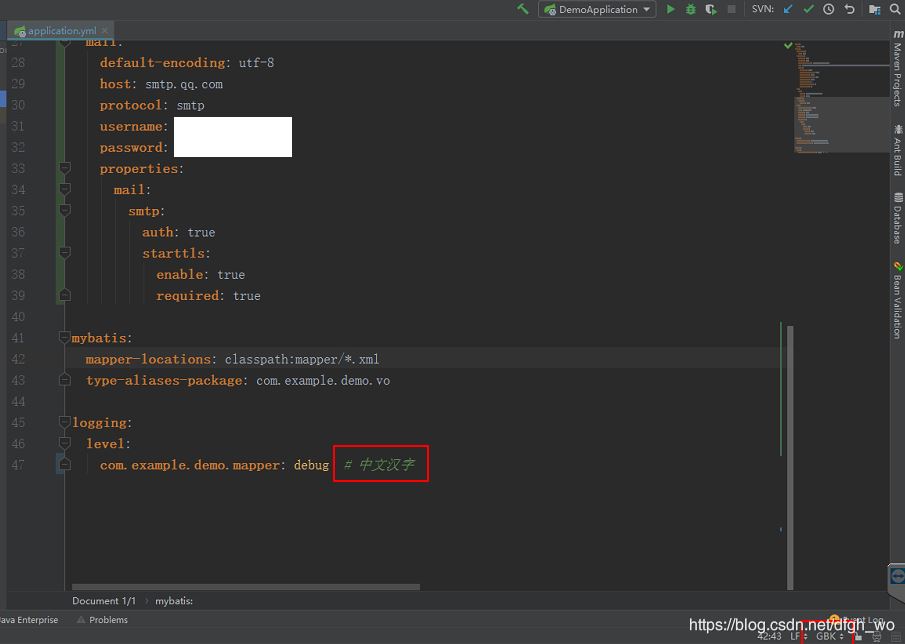The image size is (905, 644).
Task: Run DemoApplication with the green play icon
Action: pyautogui.click(x=671, y=9)
